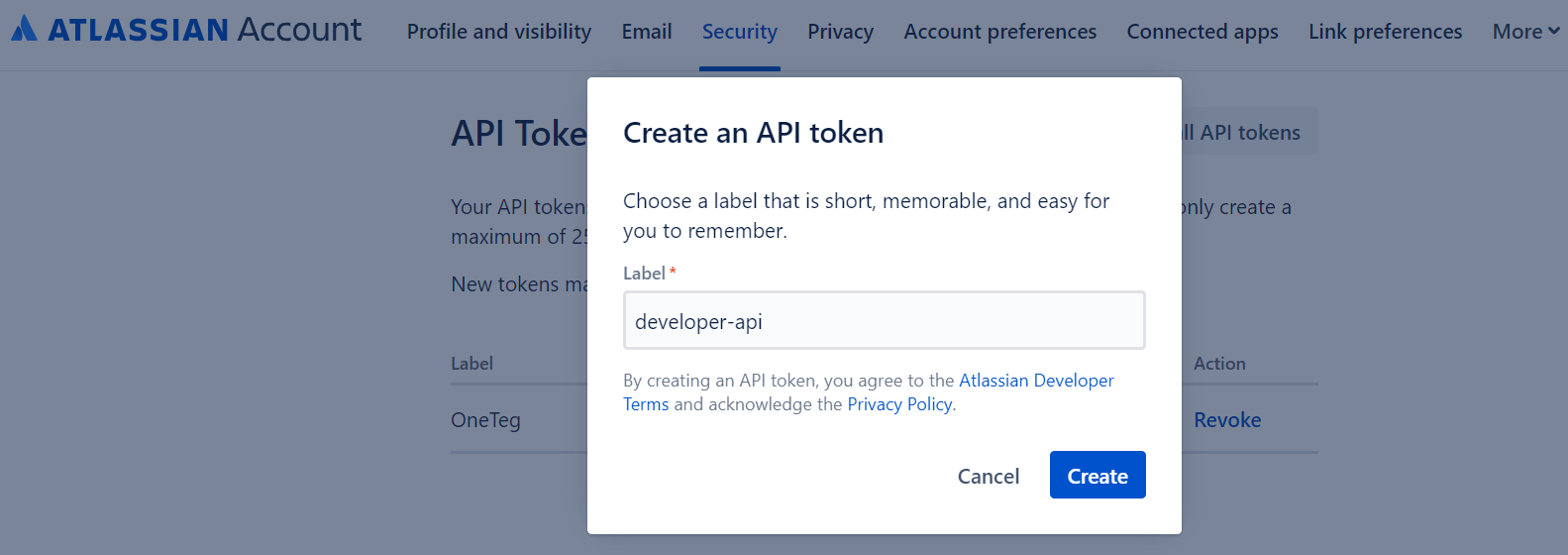The height and width of the screenshot is (555, 1568).
Task: Open the Atlassian Developer Terms link
Action: click(1035, 381)
